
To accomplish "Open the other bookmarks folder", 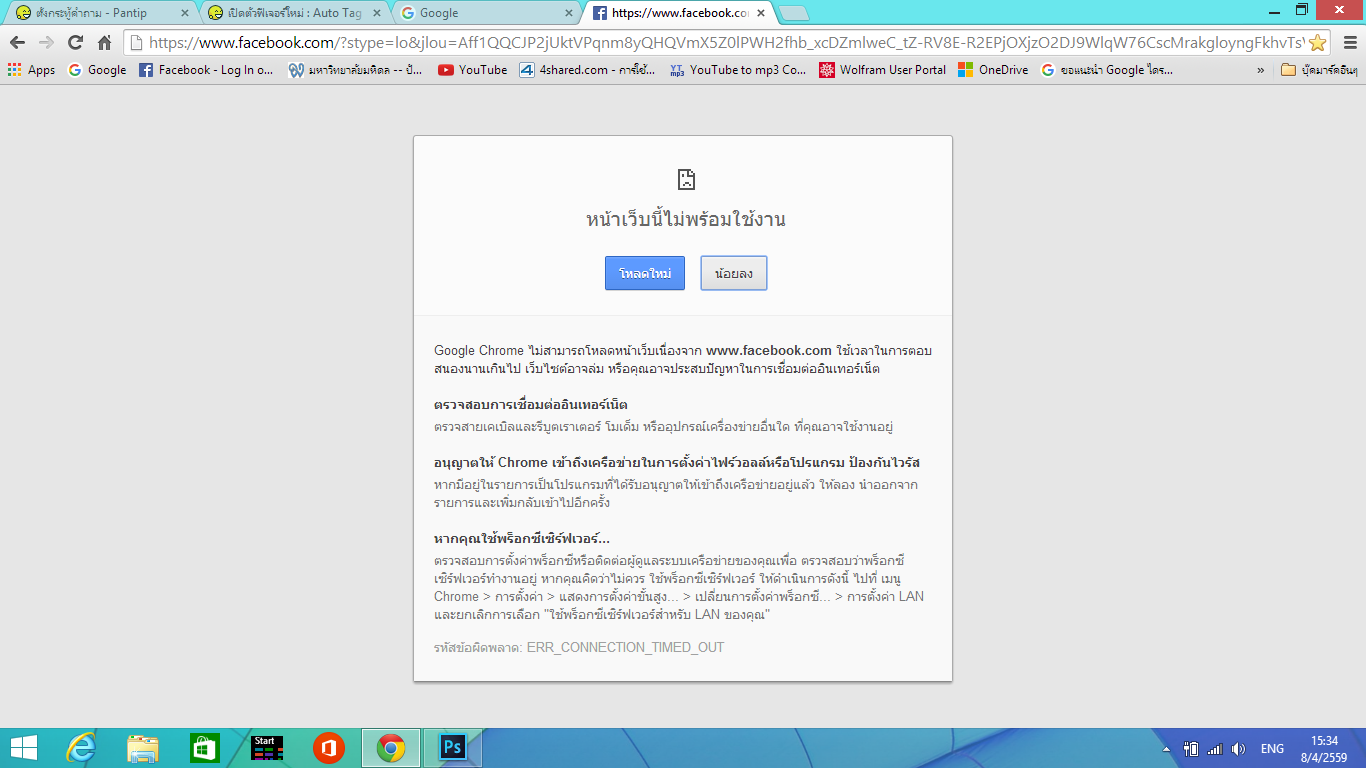I will (1318, 70).
